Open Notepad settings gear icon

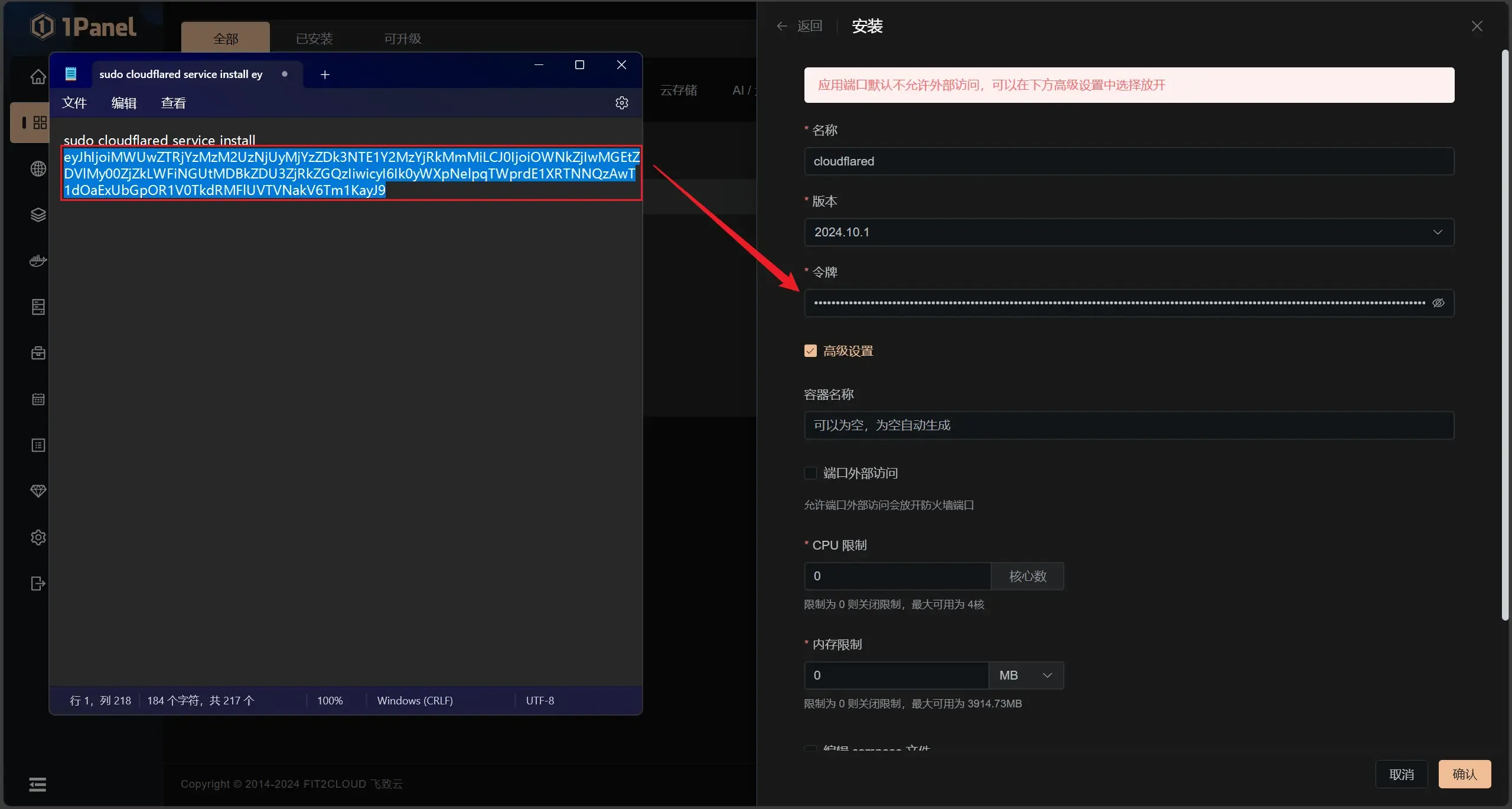pos(621,103)
